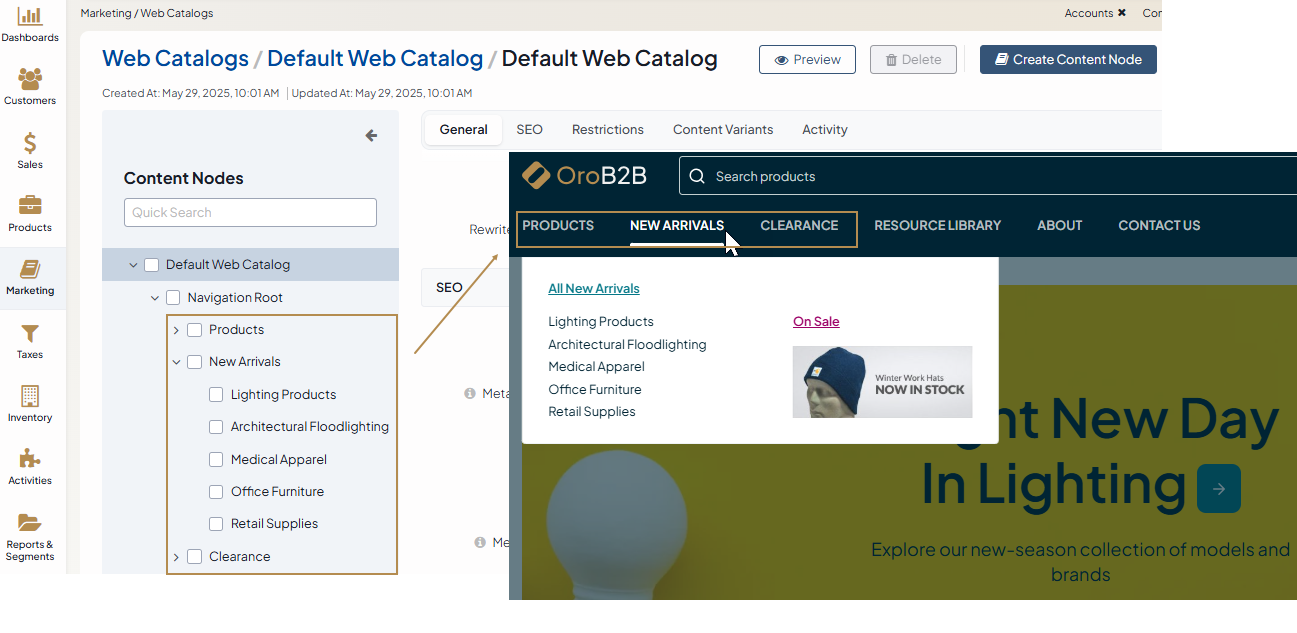Tick the Navigation Root checkbox
1297x633 pixels.
click(x=173, y=298)
